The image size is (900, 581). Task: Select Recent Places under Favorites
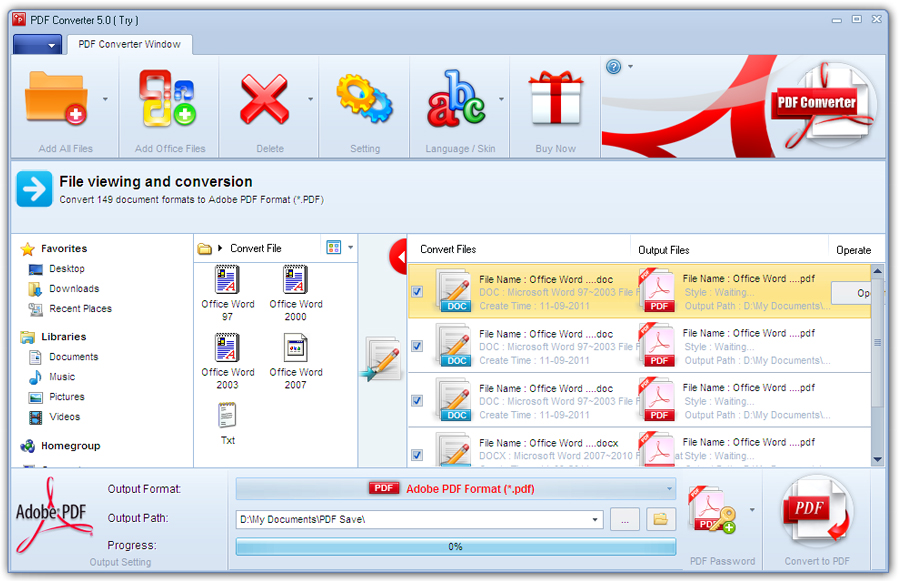point(80,309)
